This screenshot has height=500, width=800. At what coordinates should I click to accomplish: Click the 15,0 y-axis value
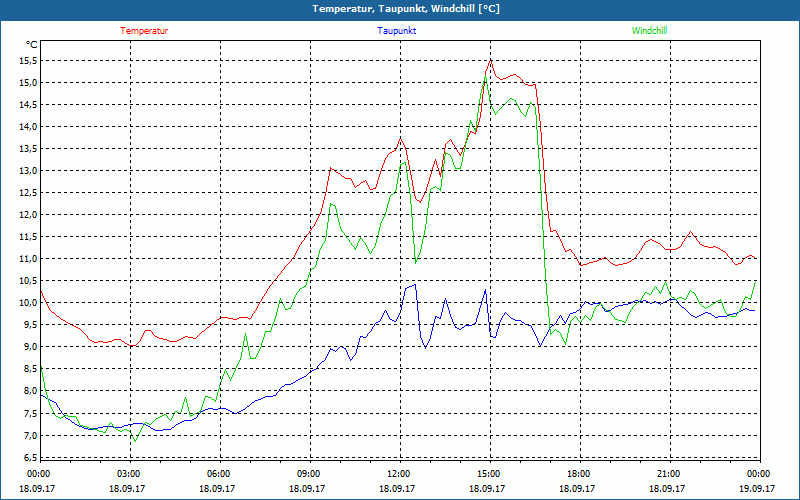pyautogui.click(x=30, y=83)
